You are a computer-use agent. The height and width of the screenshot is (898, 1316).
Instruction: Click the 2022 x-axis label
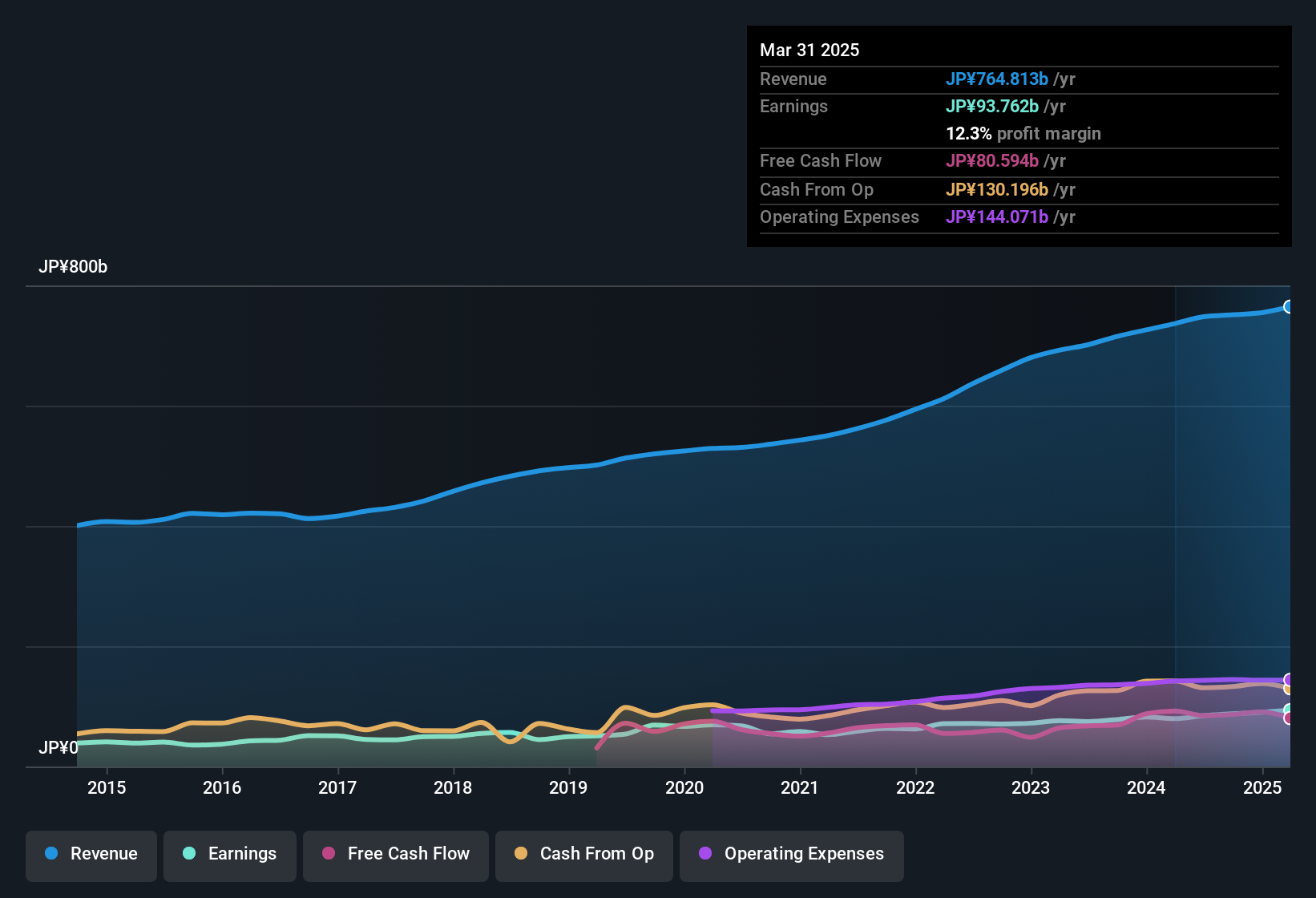(915, 788)
